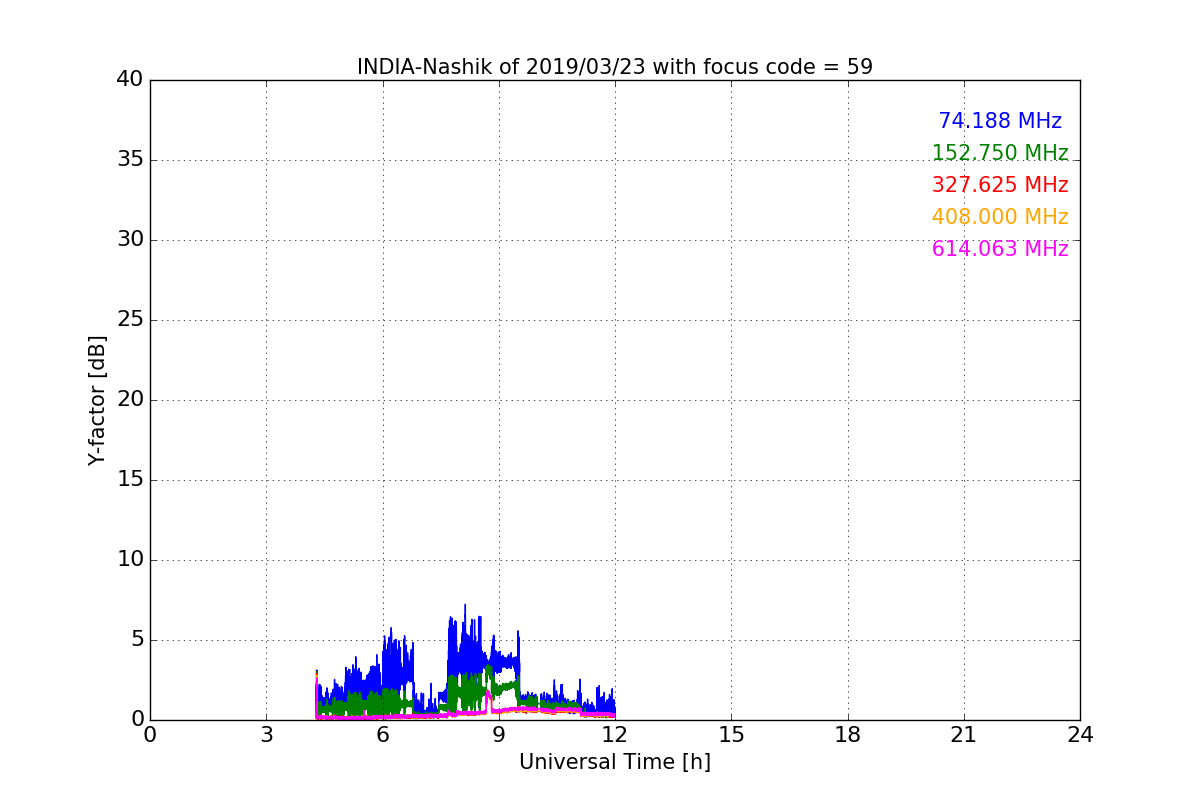Select the red 327.625 MHz legend label
This screenshot has width=1200, height=800.
pos(999,185)
